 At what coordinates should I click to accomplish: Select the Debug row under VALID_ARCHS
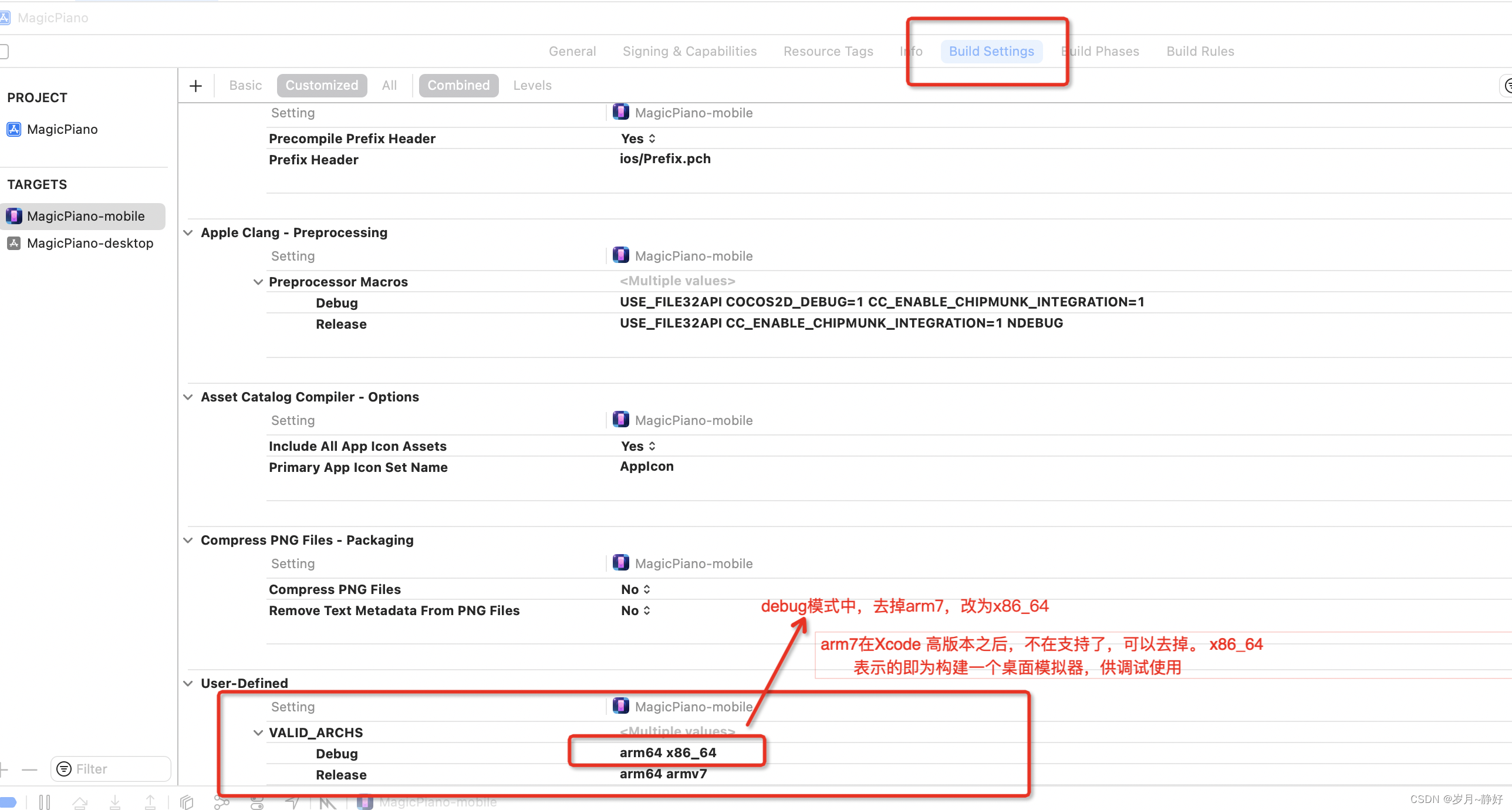(889, 754)
